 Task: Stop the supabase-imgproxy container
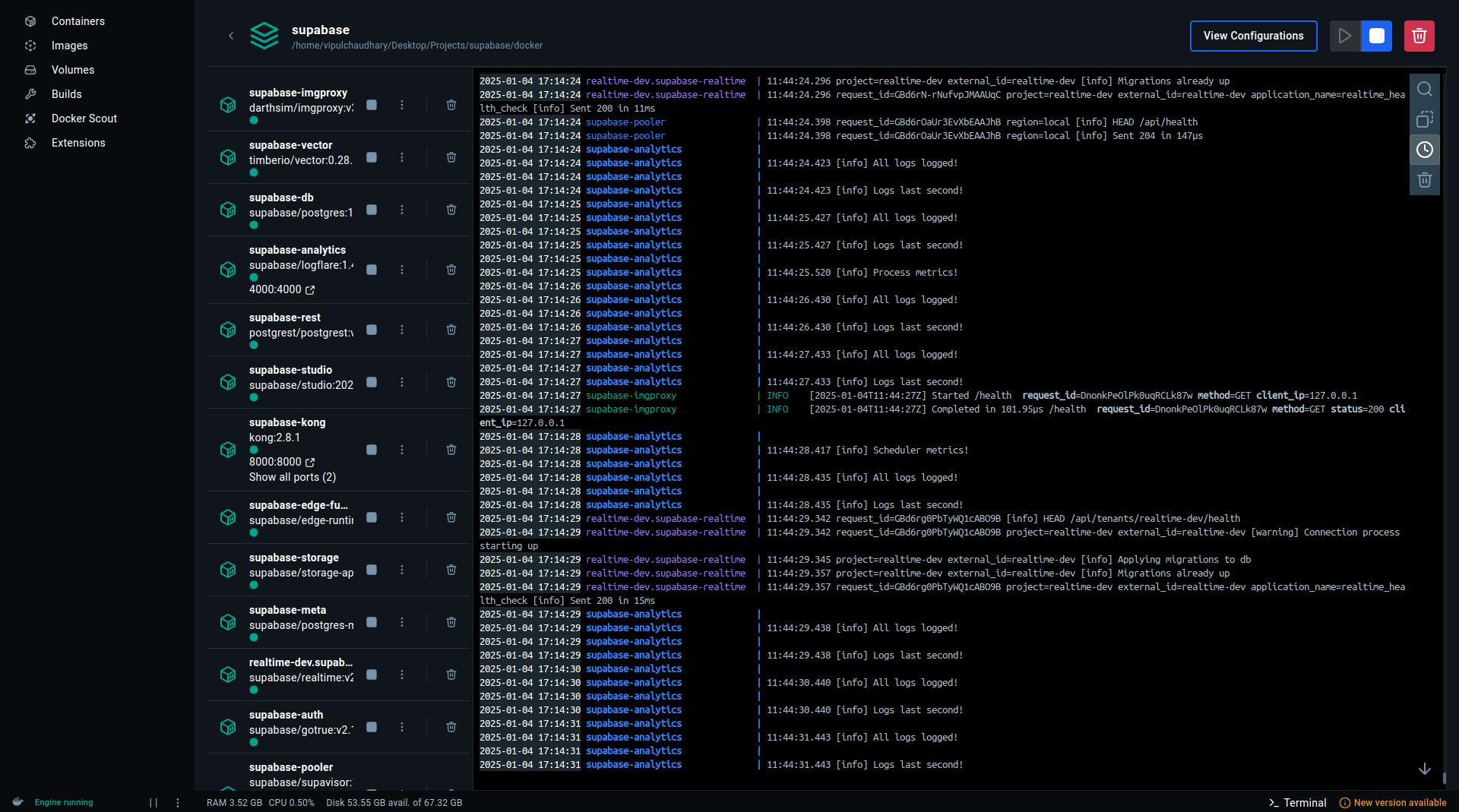[372, 105]
